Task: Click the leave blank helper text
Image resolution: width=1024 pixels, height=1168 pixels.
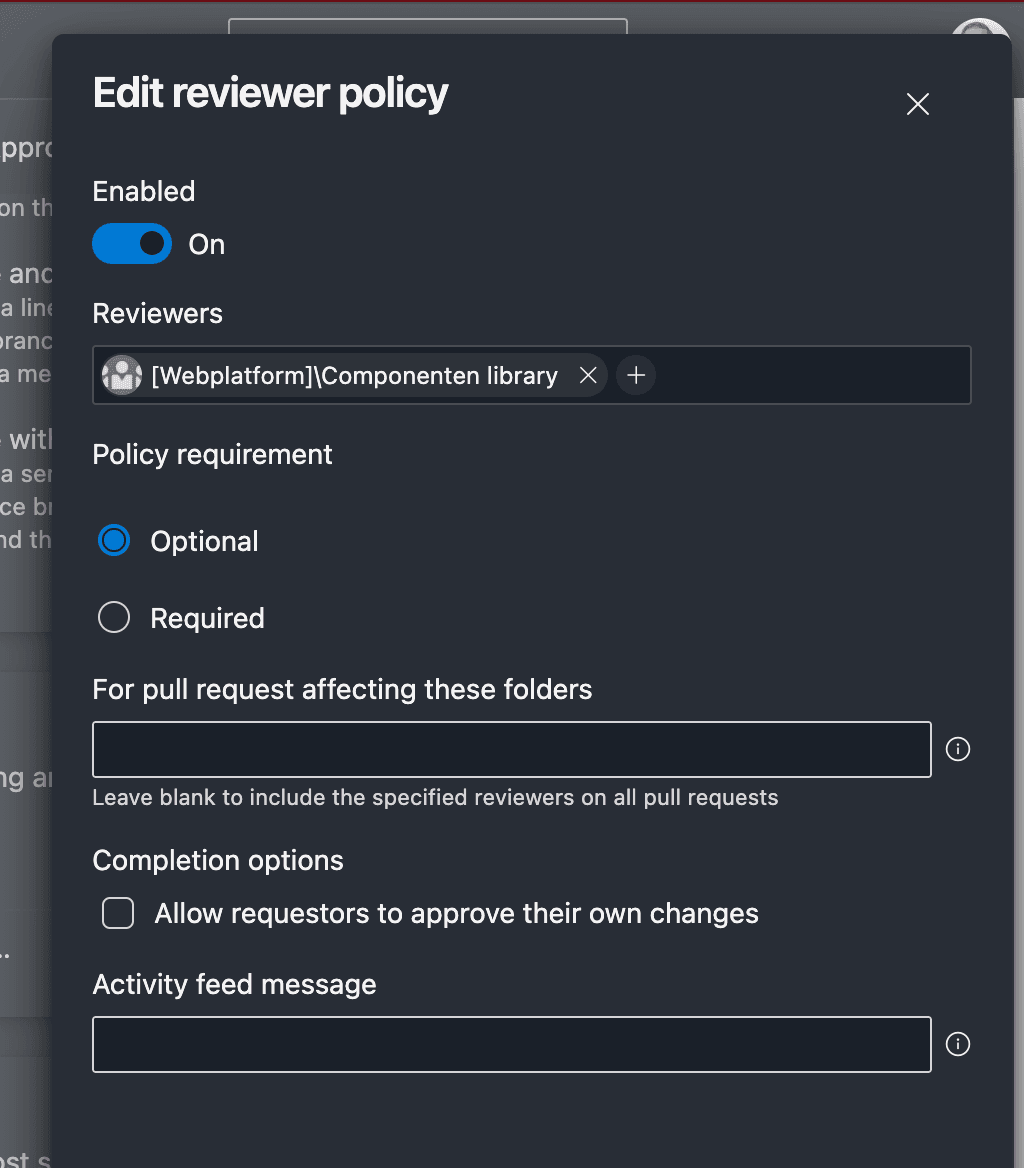Action: pyautogui.click(x=435, y=797)
